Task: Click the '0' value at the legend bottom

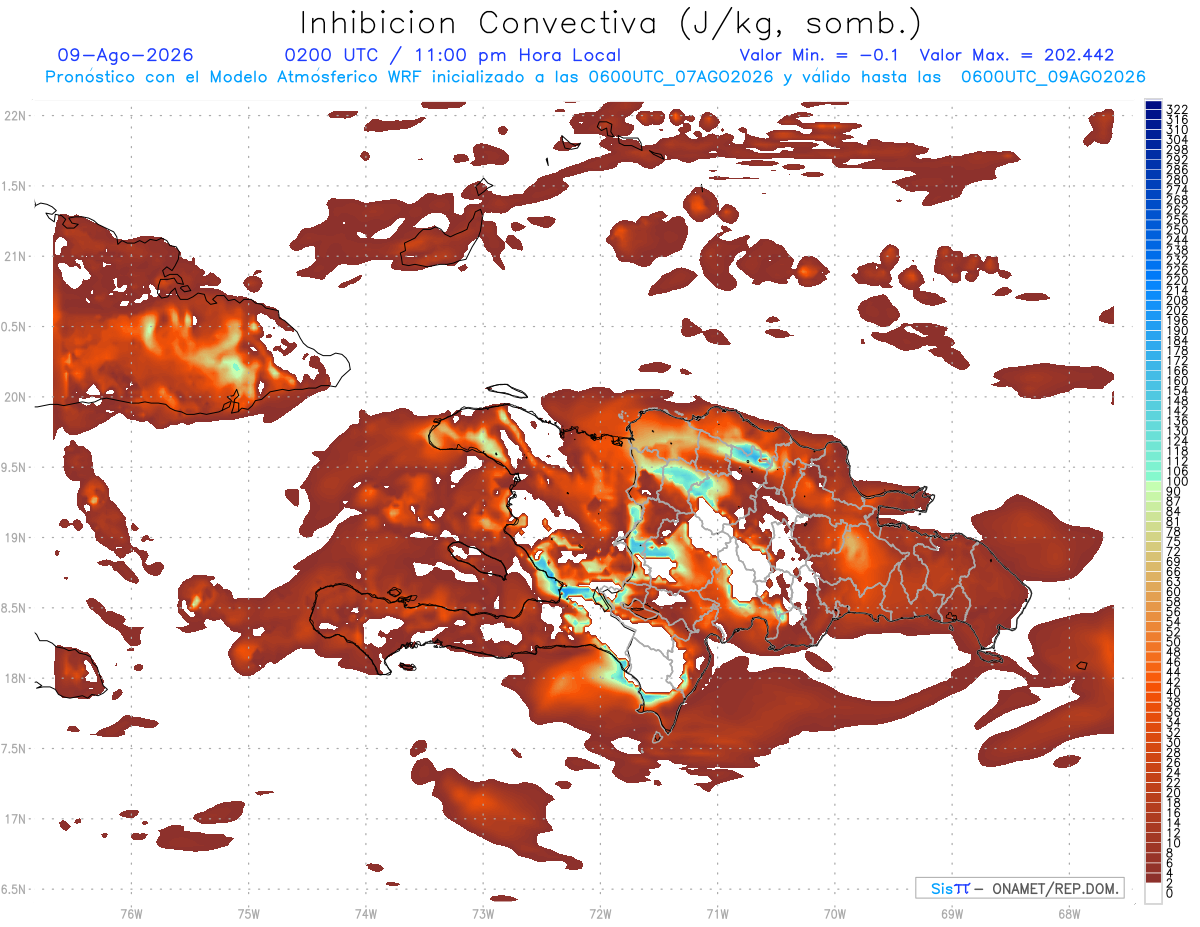Action: click(x=1169, y=893)
